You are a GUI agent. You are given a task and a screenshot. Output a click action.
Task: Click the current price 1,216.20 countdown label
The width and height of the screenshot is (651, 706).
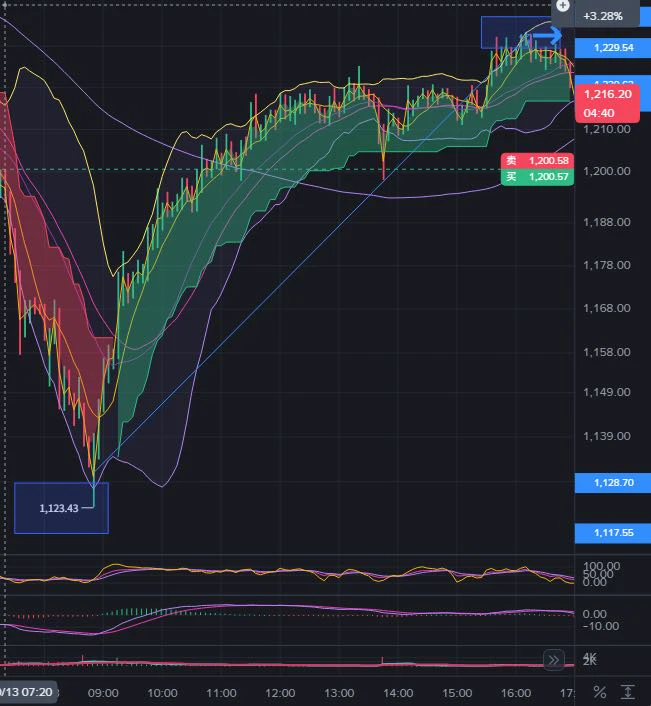607,103
